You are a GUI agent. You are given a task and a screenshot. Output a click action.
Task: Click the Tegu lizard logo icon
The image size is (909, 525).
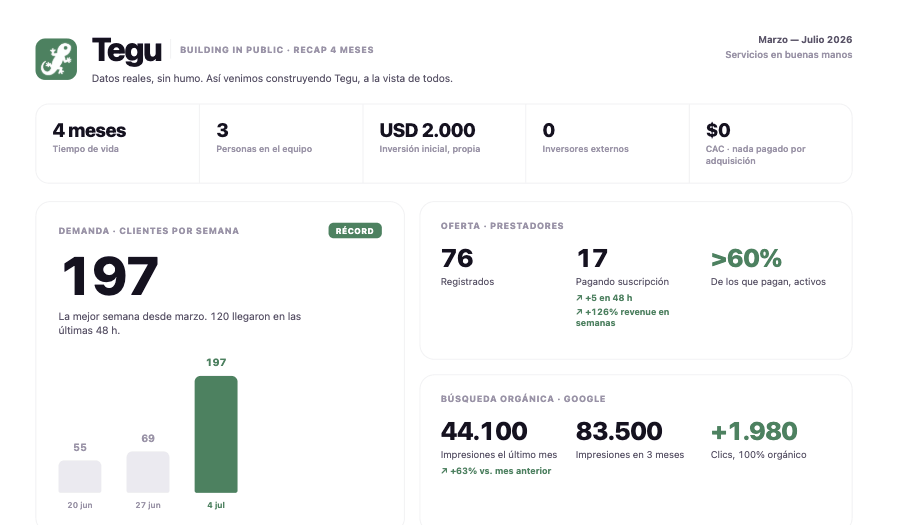(x=56, y=59)
